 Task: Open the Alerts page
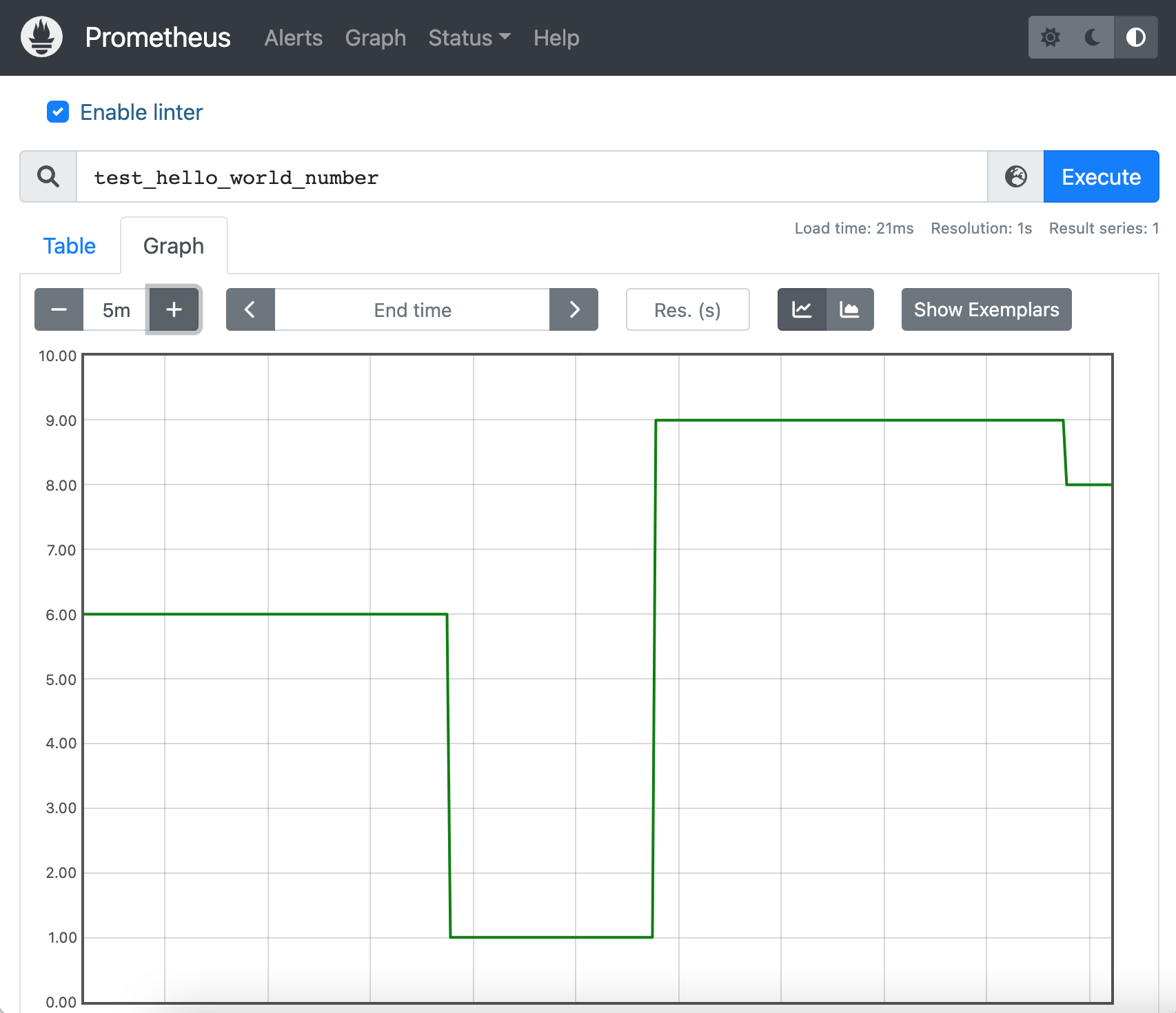click(293, 38)
